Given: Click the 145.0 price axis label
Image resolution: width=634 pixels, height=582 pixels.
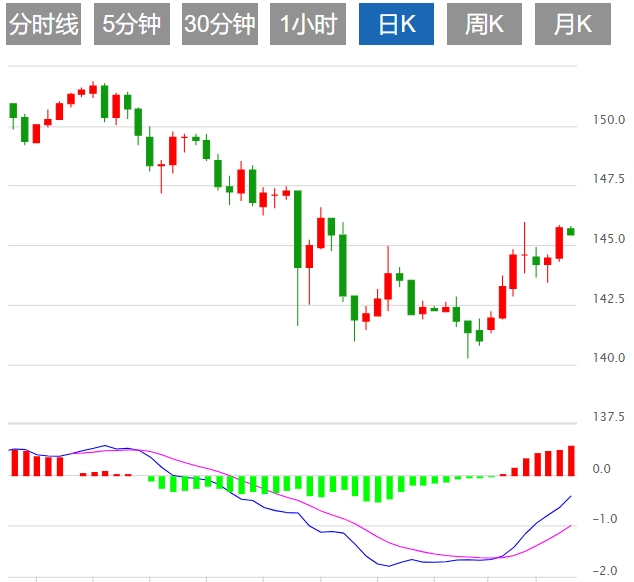Looking at the screenshot, I should pos(607,239).
